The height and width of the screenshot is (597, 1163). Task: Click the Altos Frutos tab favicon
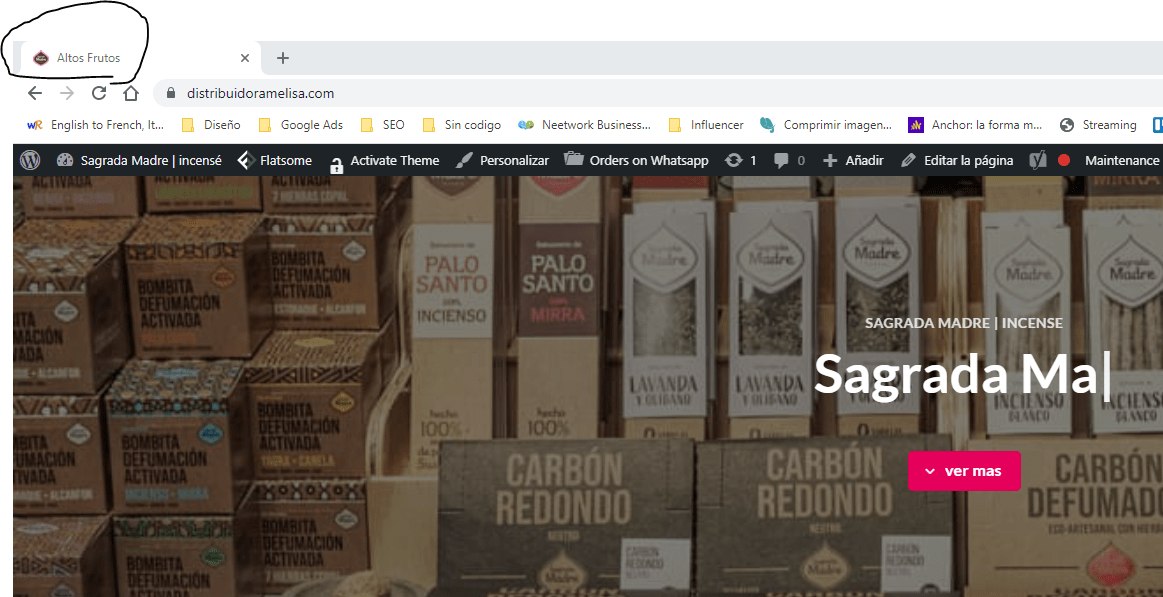tap(41, 58)
